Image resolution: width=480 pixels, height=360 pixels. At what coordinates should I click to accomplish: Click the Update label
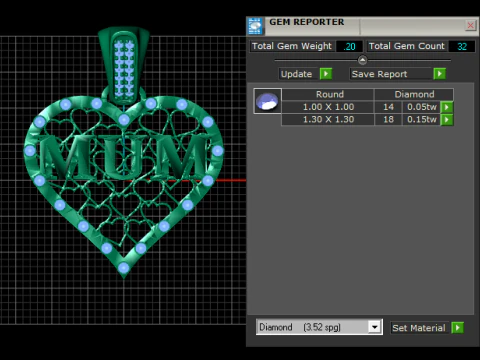tap(296, 74)
